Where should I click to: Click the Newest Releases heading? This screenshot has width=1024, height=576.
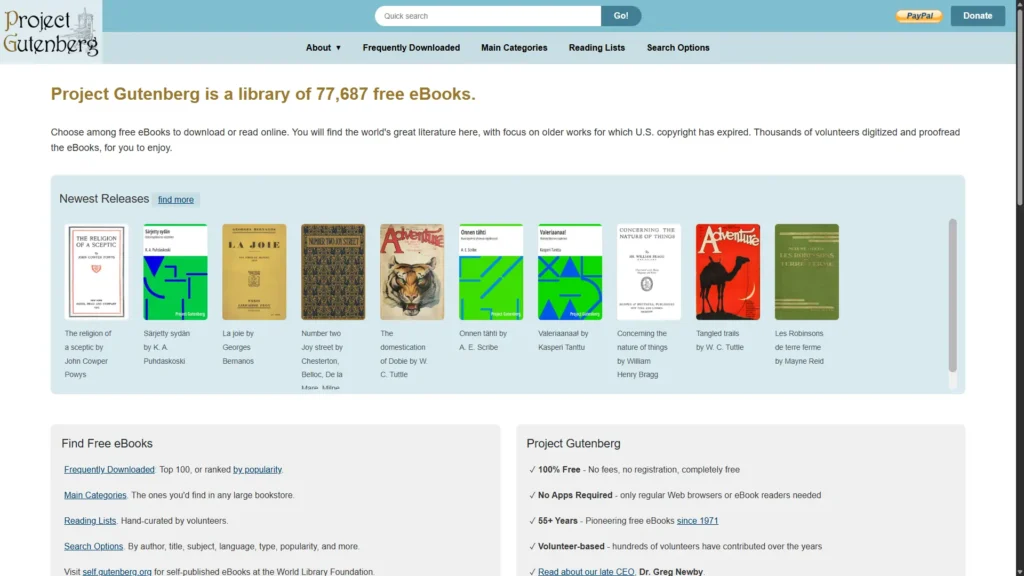(x=104, y=199)
